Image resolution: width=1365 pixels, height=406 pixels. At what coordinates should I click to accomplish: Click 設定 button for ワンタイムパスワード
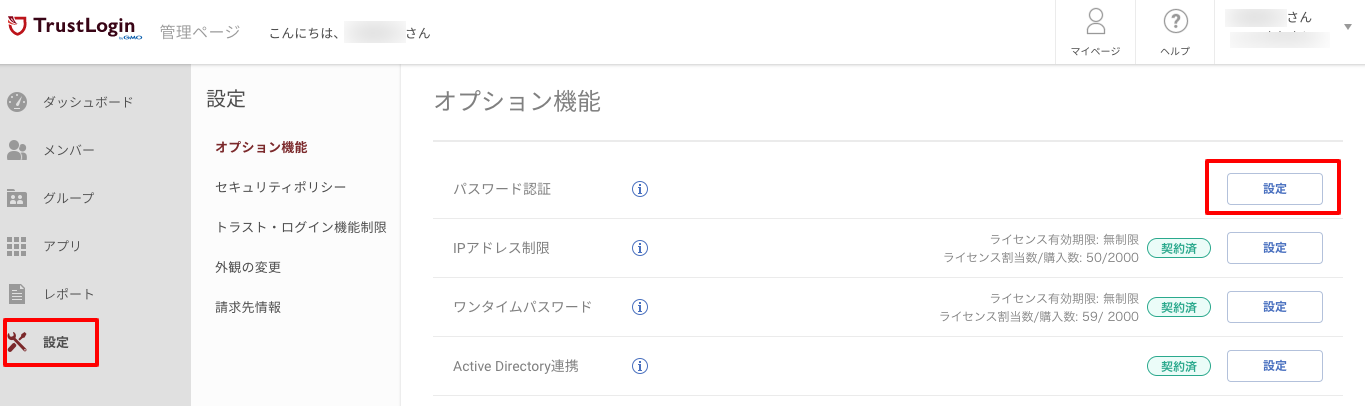[x=1275, y=307]
